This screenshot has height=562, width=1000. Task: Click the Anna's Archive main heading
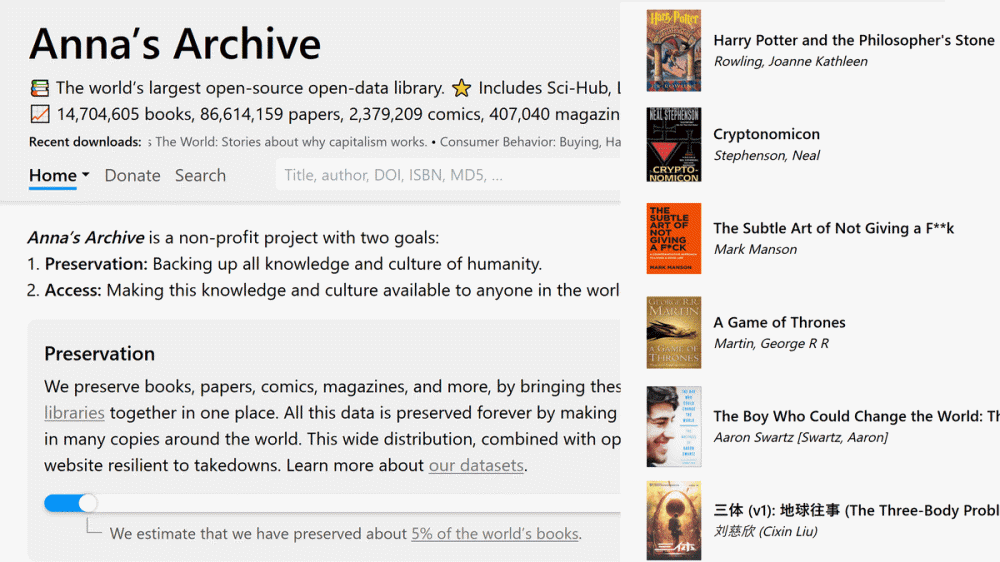[175, 44]
